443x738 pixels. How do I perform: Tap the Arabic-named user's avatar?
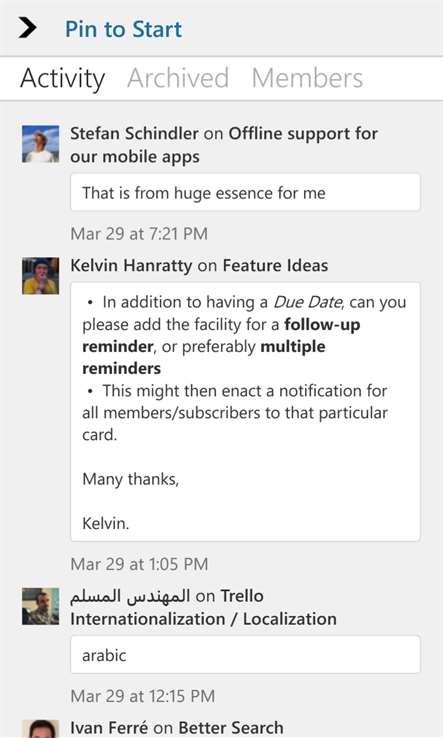point(40,606)
